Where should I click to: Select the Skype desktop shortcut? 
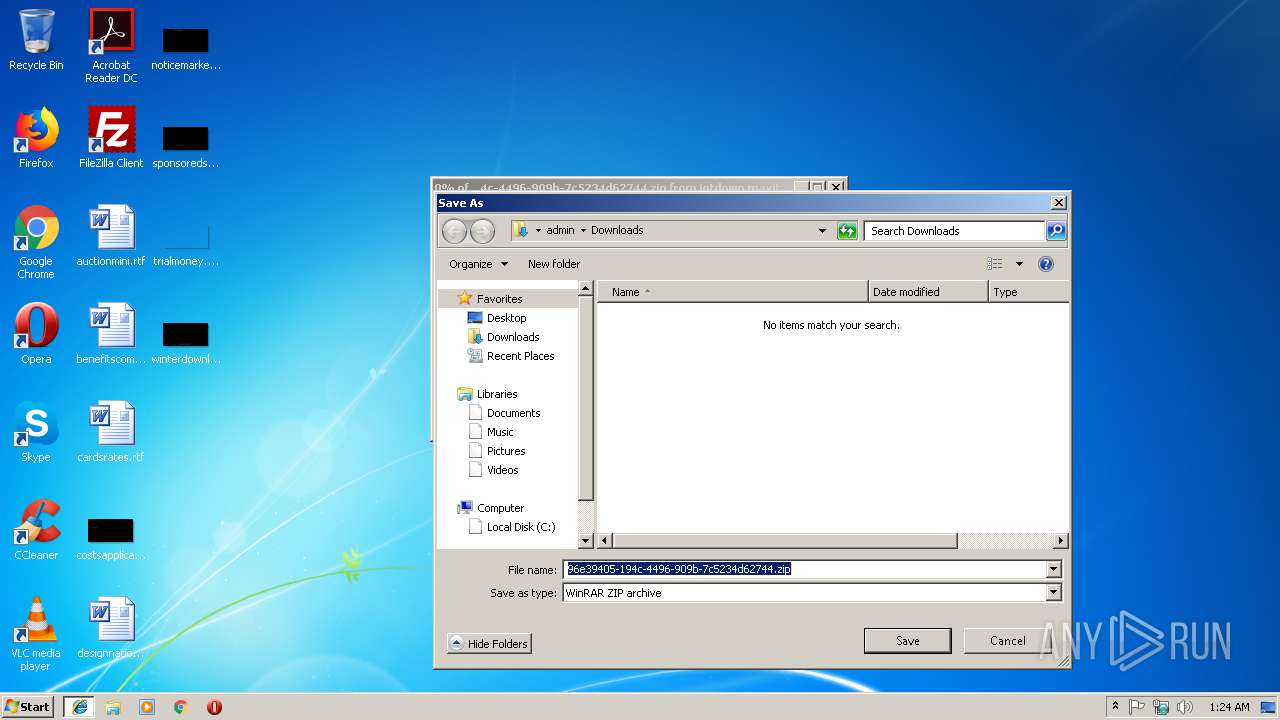(36, 432)
